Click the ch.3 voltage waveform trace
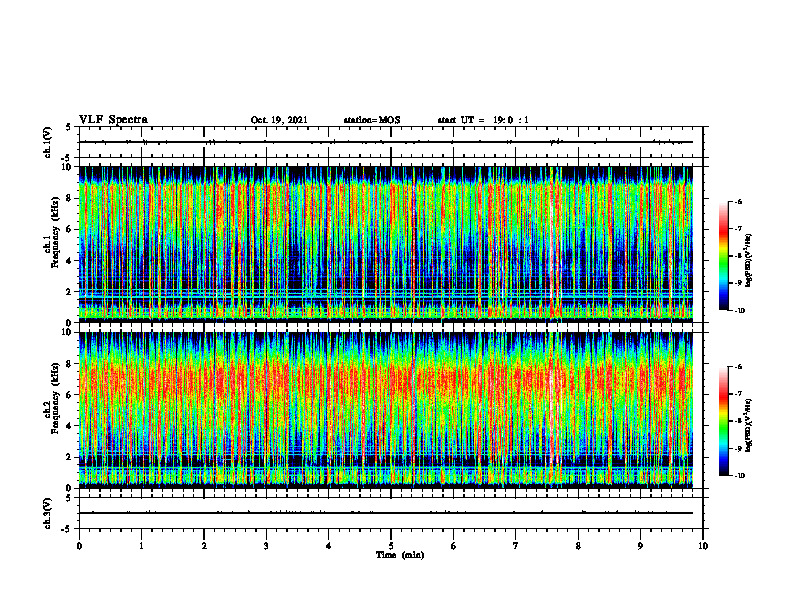 pyautogui.click(x=385, y=513)
